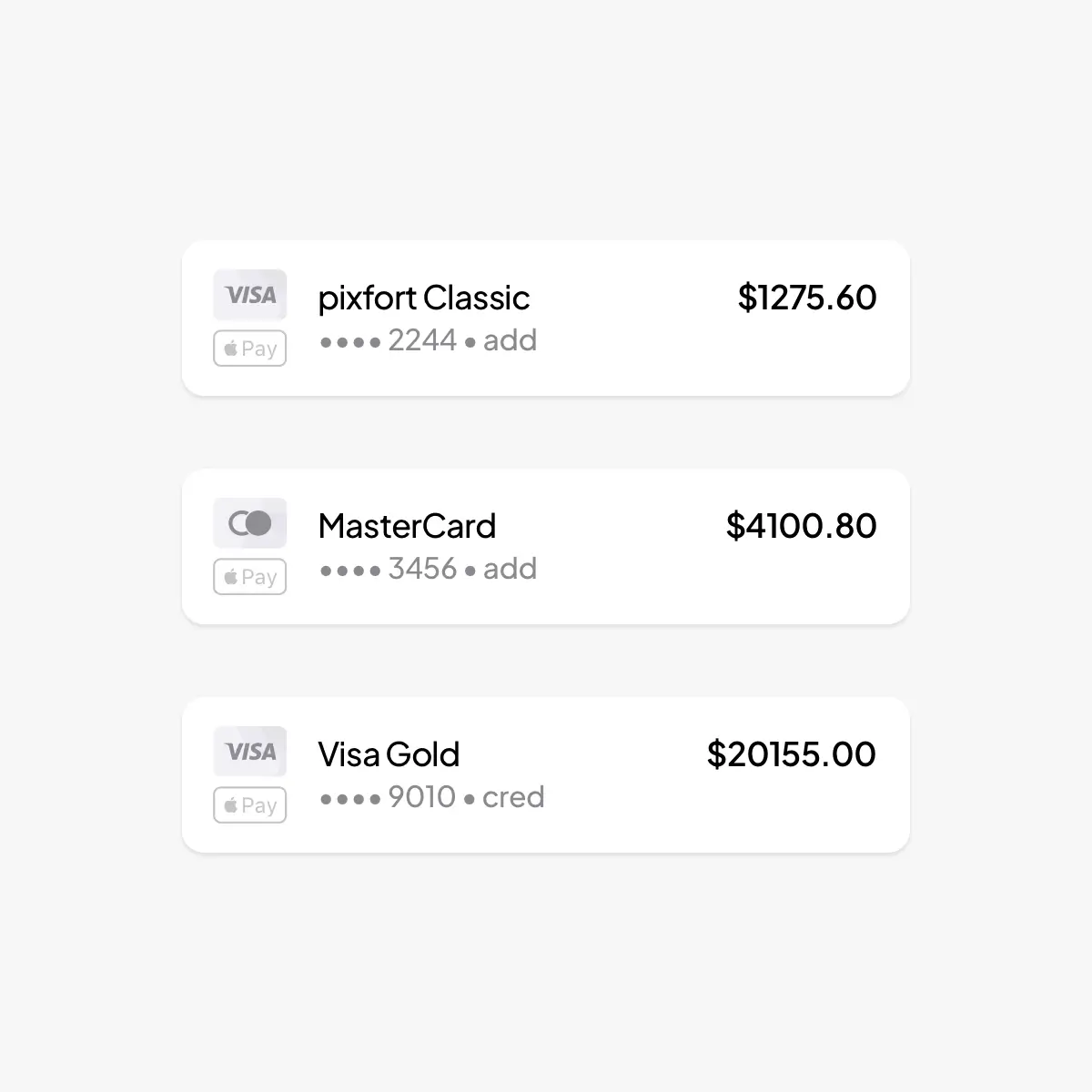The image size is (1092, 1092).
Task: Click the $4100.80 balance amount
Action: [x=801, y=526]
